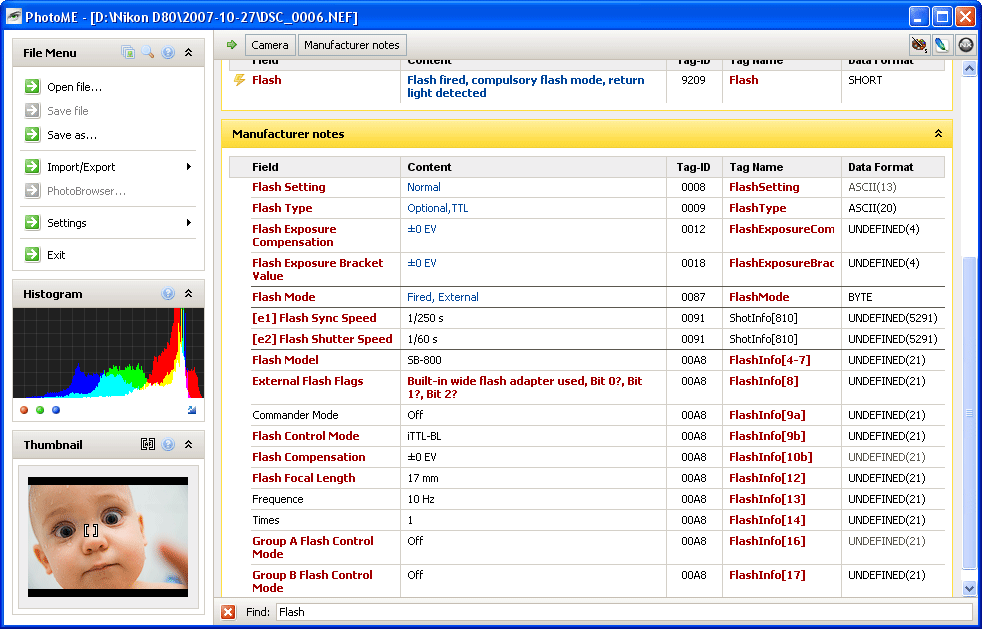Screen dimensions: 982x629
Task: Jump to the Camera section
Action: (x=270, y=45)
